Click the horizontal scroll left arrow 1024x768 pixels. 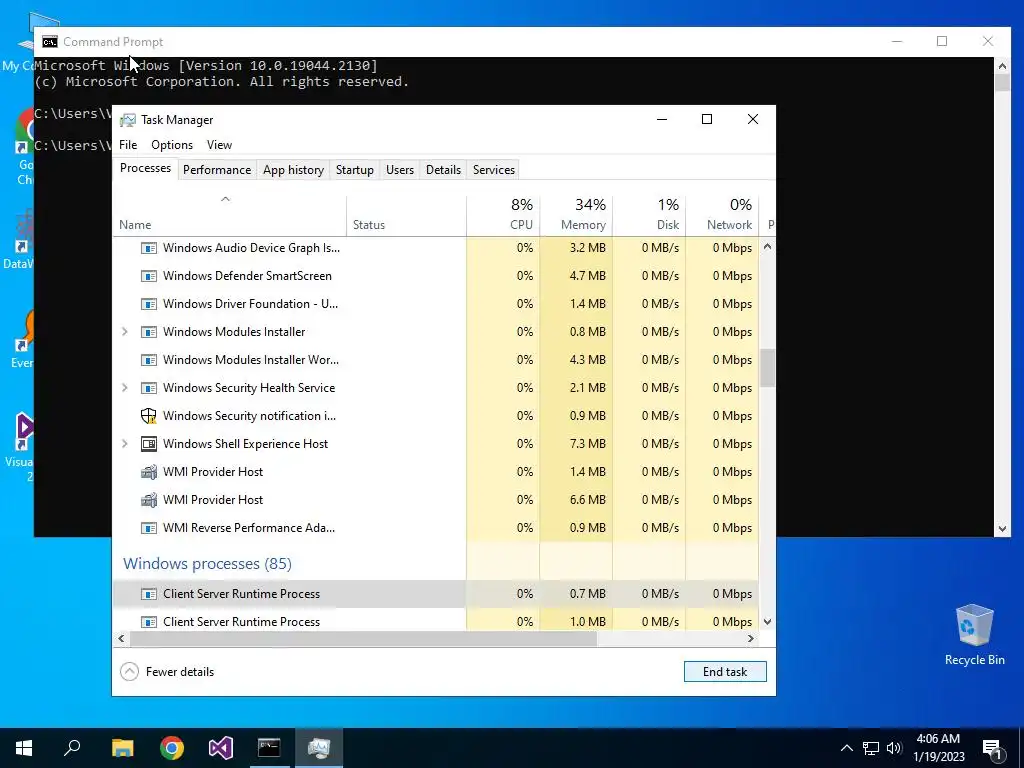pyautogui.click(x=121, y=639)
